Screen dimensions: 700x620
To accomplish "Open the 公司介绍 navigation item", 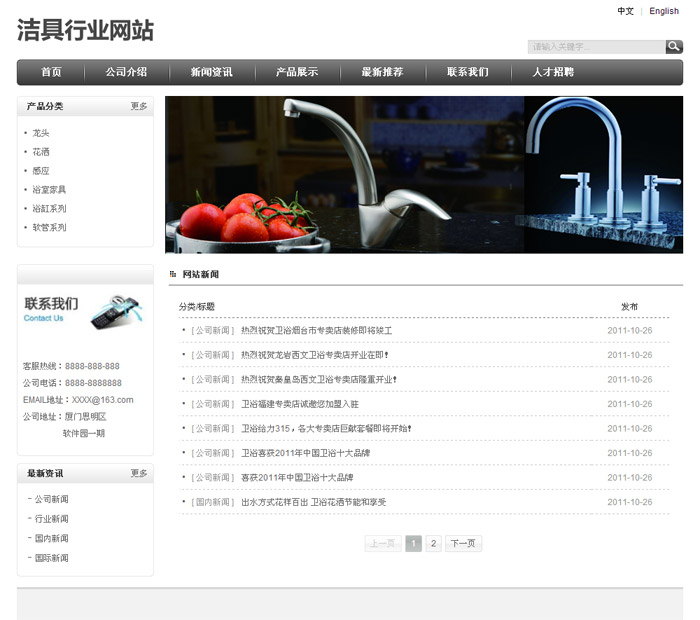I will coord(126,72).
